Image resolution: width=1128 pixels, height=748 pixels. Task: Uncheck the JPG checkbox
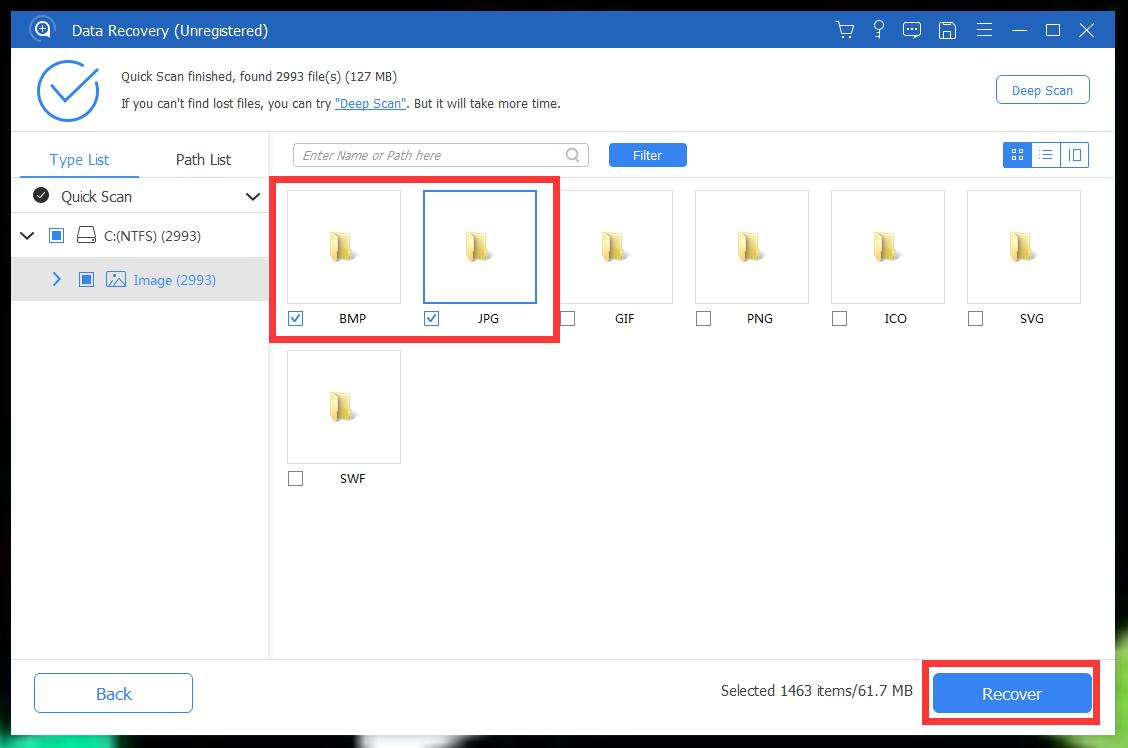pos(432,318)
